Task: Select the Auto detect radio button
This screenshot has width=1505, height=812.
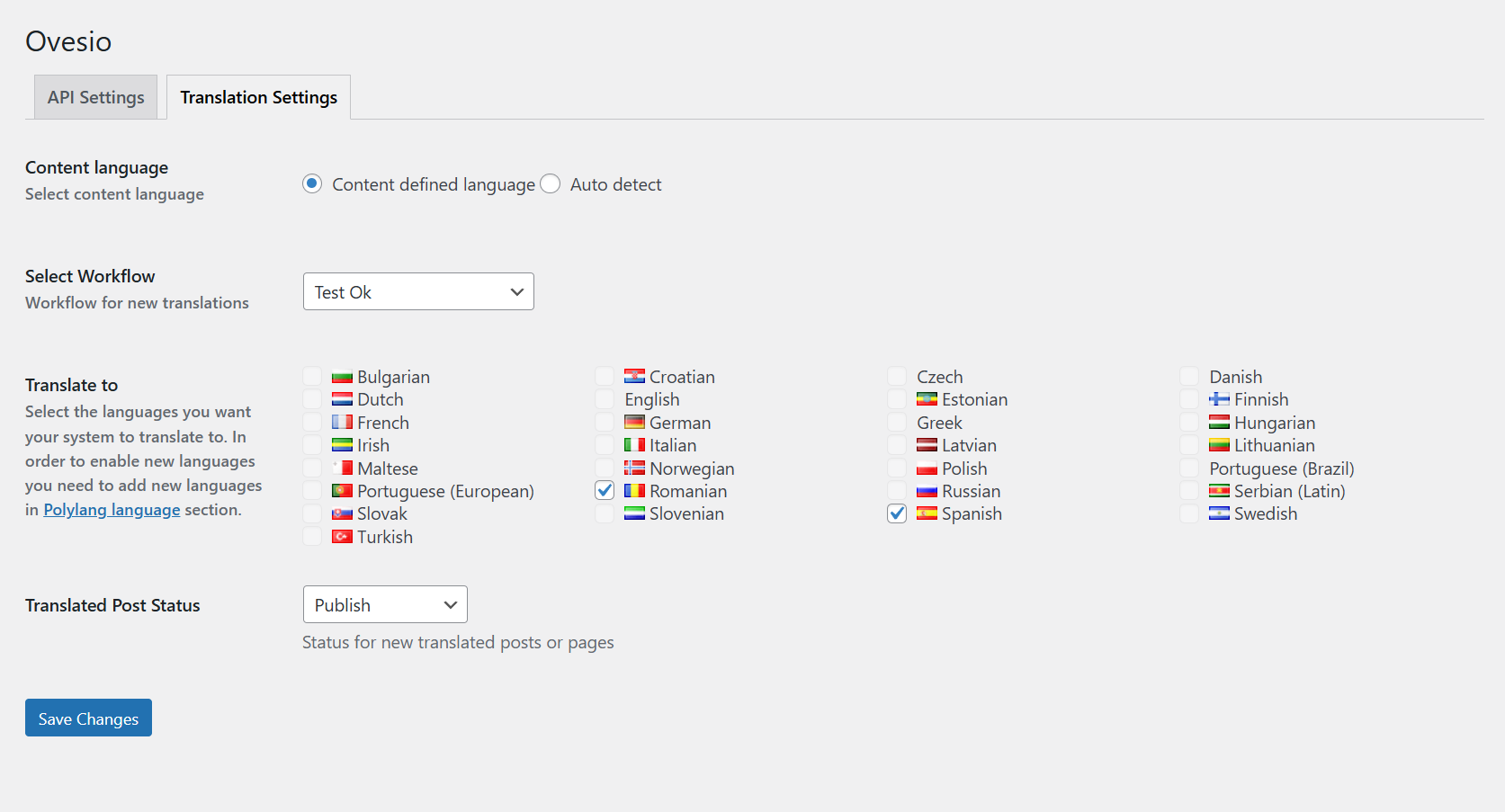Action: (550, 183)
